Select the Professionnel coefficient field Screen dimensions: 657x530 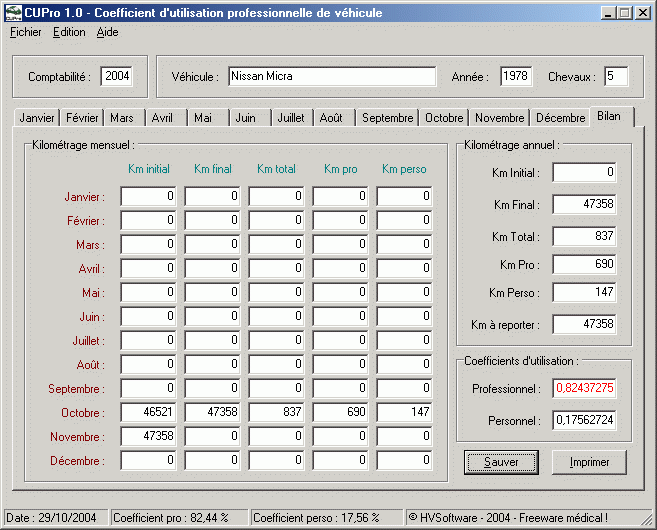click(x=584, y=388)
